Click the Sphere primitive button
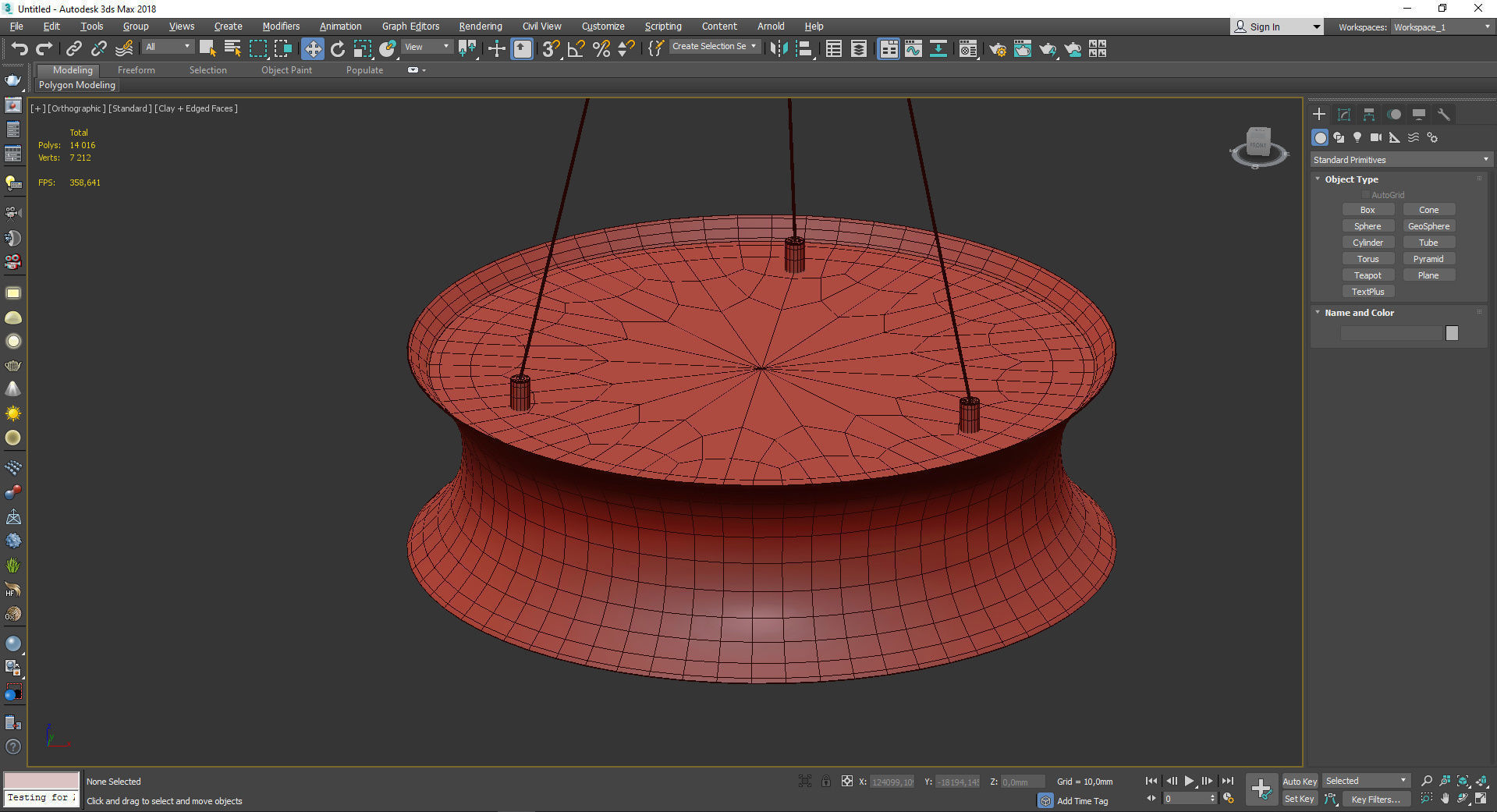Screen dimensions: 1497x812 point(1368,226)
